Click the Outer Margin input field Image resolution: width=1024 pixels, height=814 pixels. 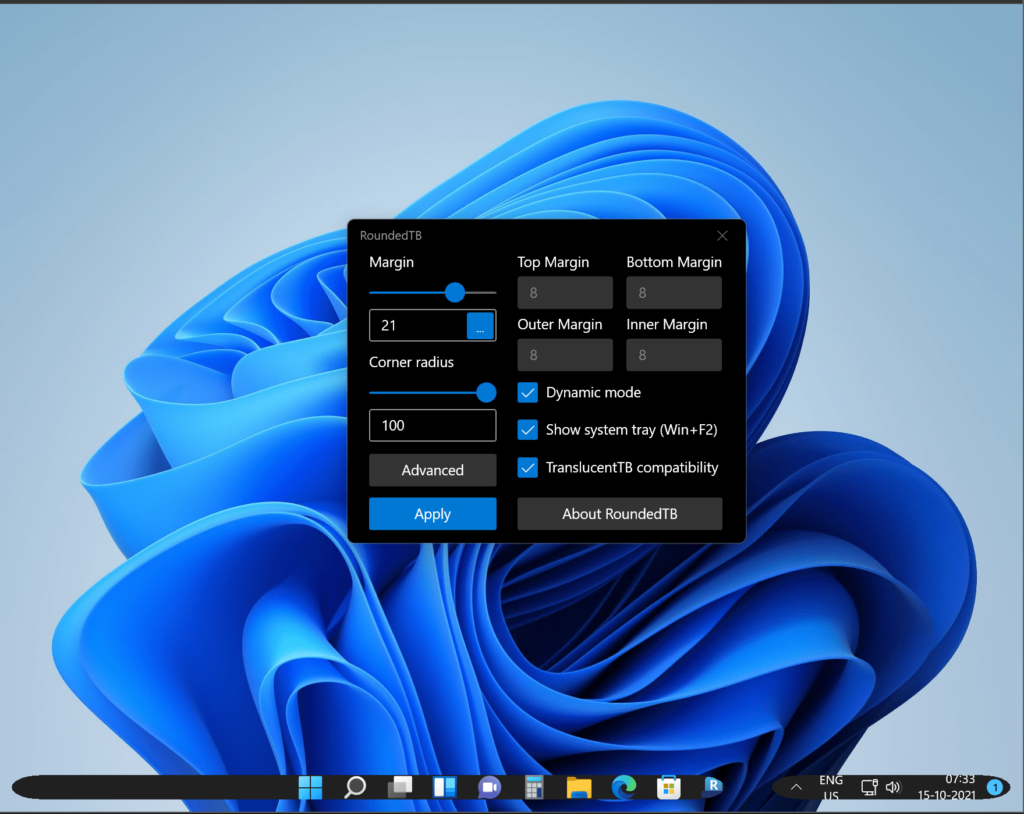[x=565, y=355]
